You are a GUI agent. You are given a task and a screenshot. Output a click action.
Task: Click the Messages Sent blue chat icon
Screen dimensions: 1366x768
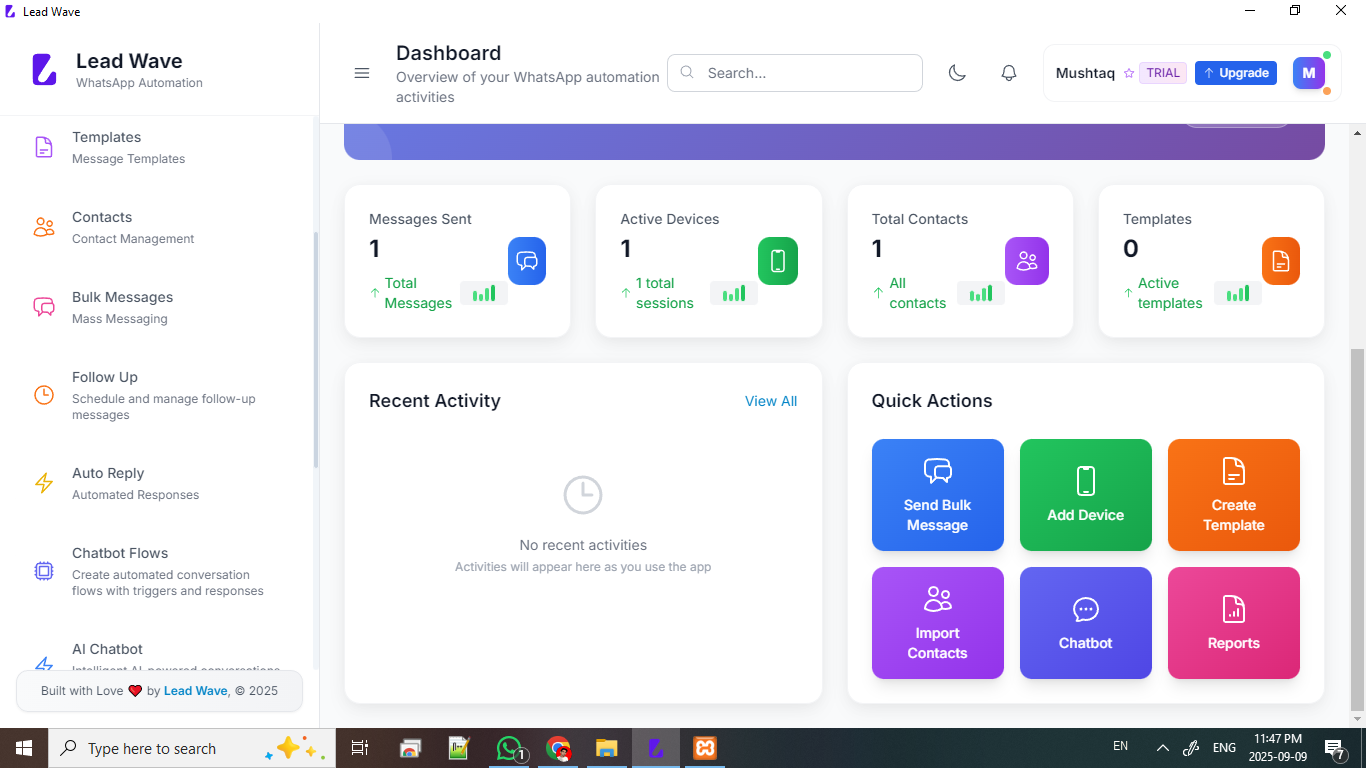(527, 261)
